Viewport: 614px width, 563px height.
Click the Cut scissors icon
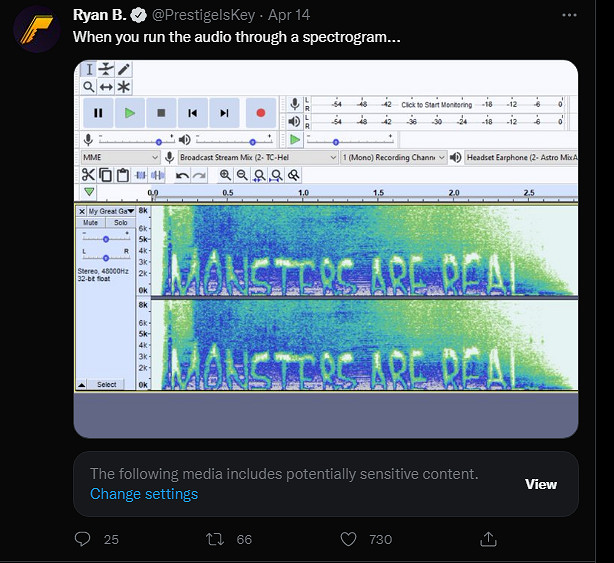tap(89, 175)
